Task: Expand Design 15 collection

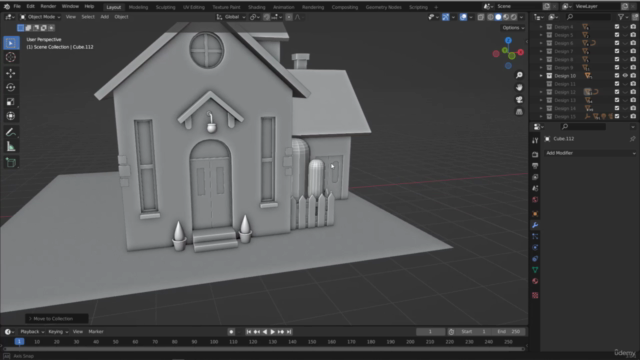Action: 541,116
